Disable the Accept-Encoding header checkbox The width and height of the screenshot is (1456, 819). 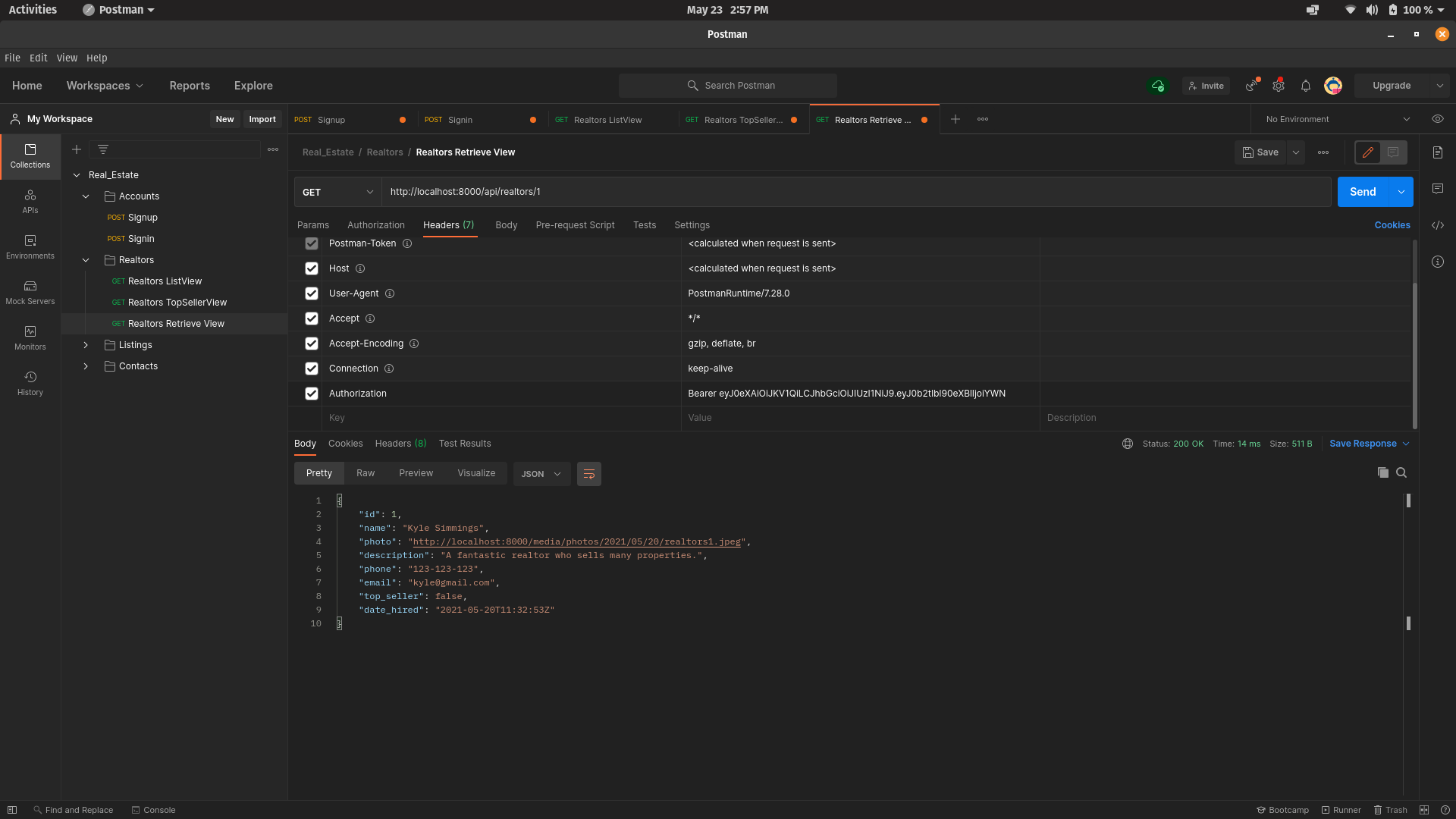click(x=311, y=344)
